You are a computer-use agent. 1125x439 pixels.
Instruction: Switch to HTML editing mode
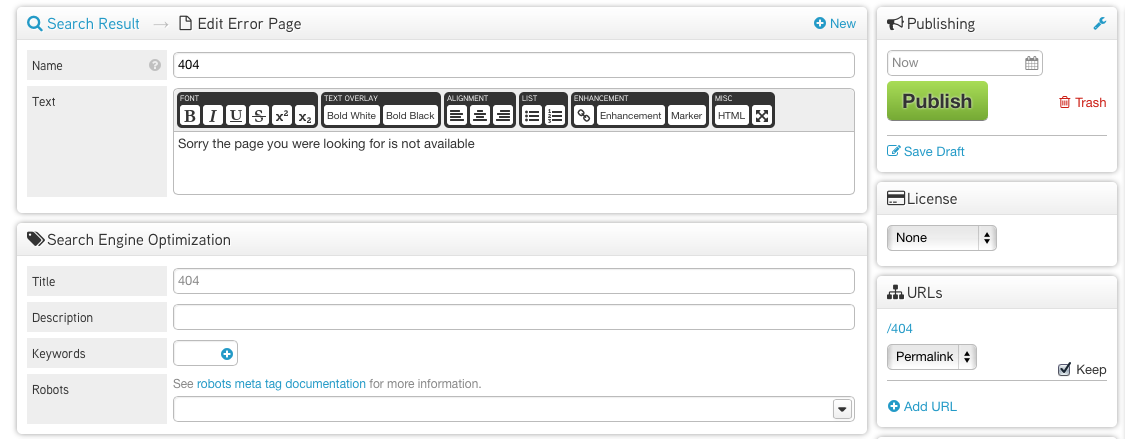click(x=732, y=115)
